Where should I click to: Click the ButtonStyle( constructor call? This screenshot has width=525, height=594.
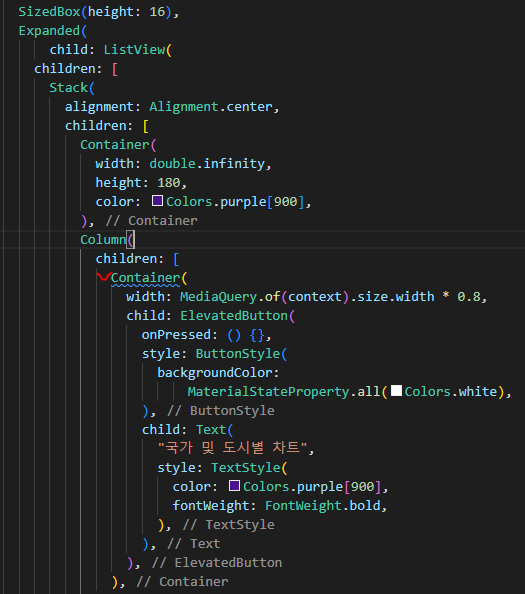click(x=241, y=353)
